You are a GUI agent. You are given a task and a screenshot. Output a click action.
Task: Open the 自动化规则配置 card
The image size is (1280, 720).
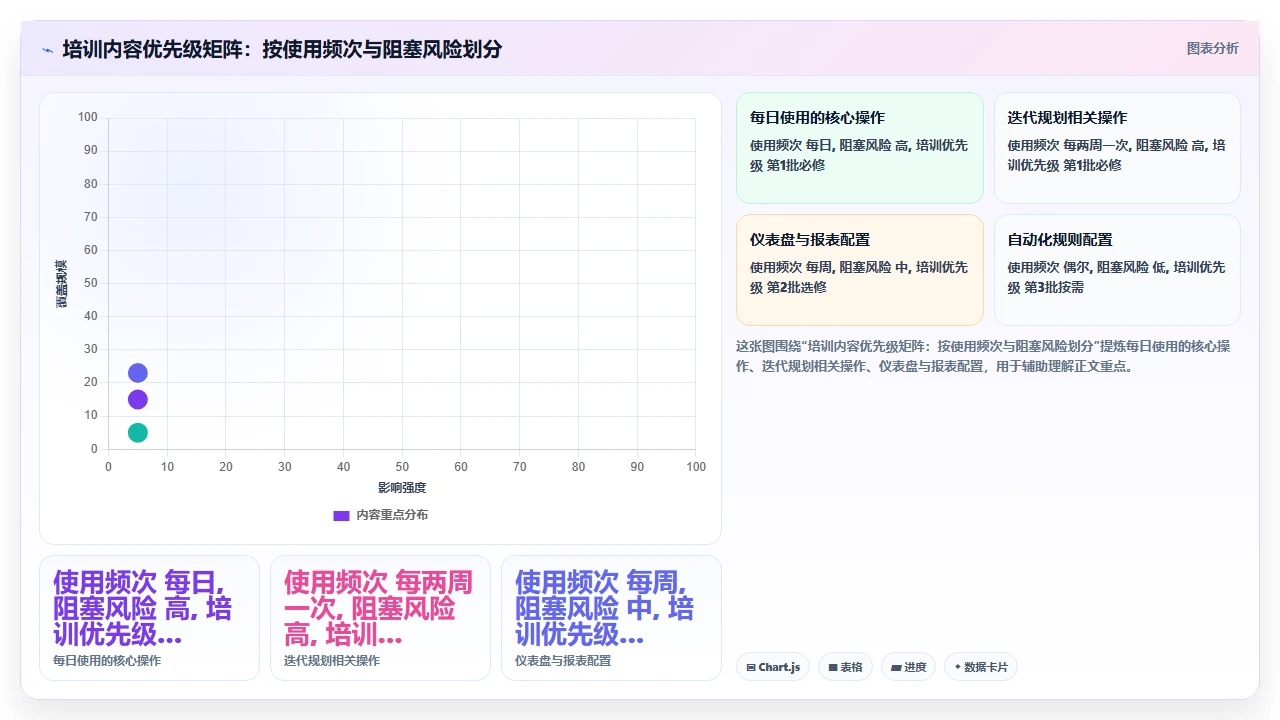click(x=1117, y=270)
